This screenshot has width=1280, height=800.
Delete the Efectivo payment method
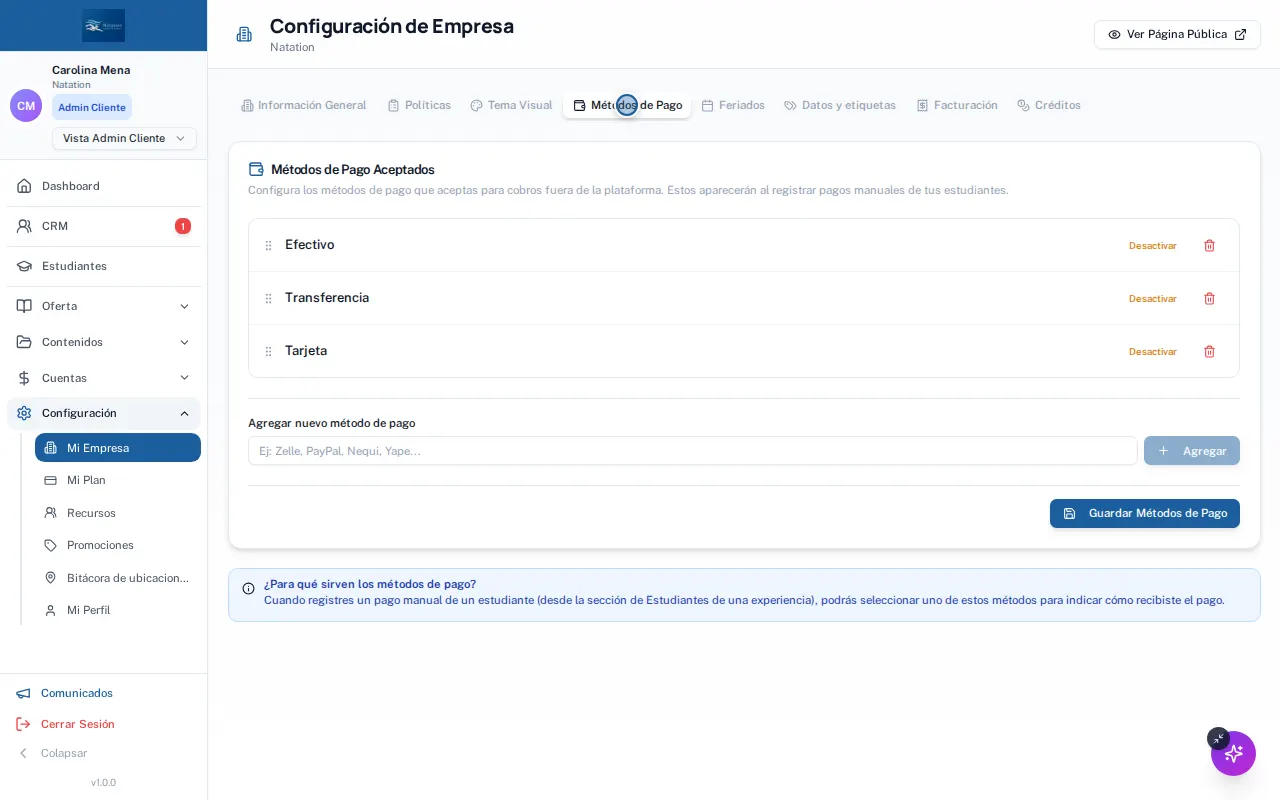coord(1209,245)
